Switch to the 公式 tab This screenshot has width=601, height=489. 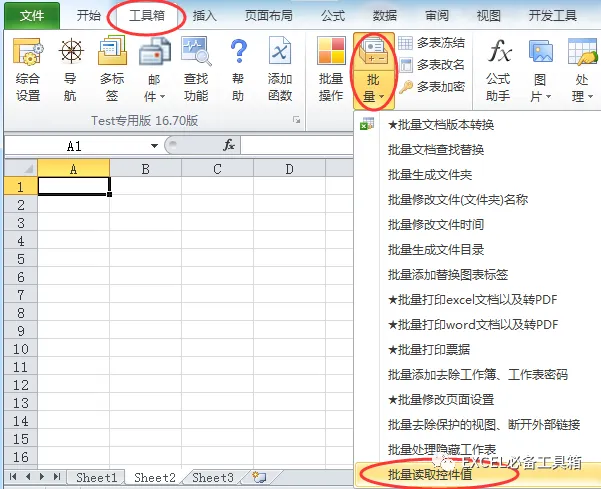click(333, 16)
